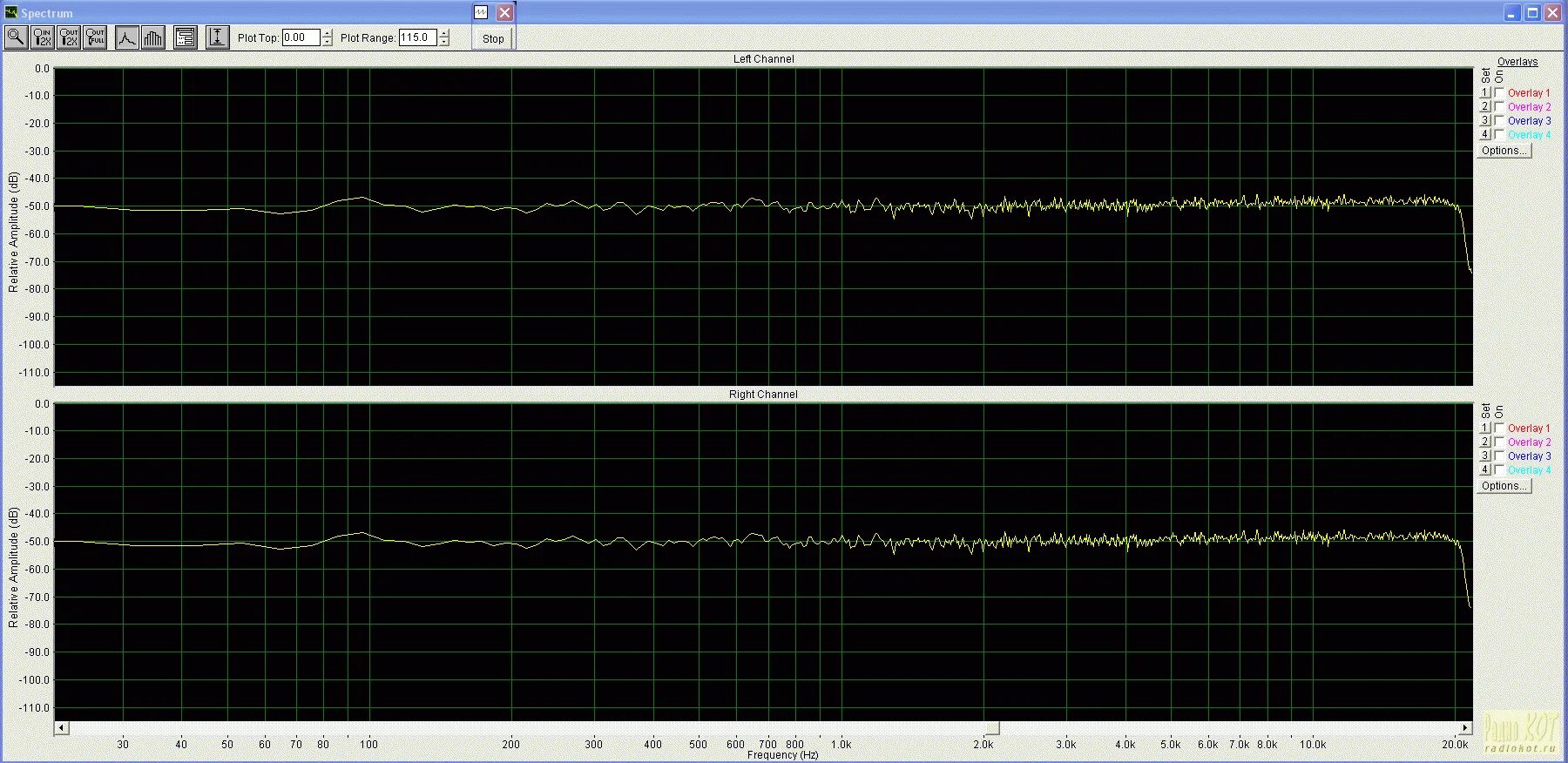The image size is (1568, 763).
Task: Decrease the Plot Top value
Action: pyautogui.click(x=328, y=42)
